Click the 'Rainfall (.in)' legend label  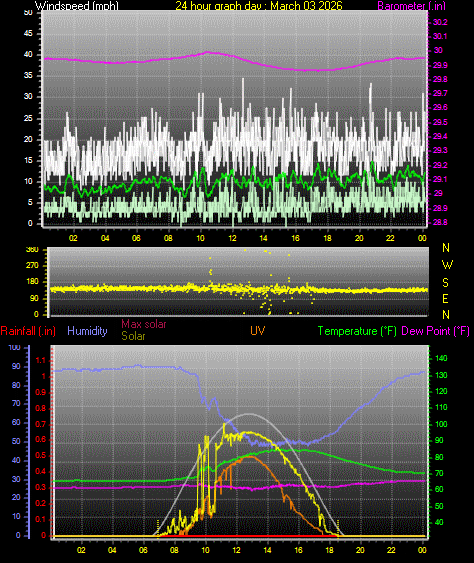28,331
